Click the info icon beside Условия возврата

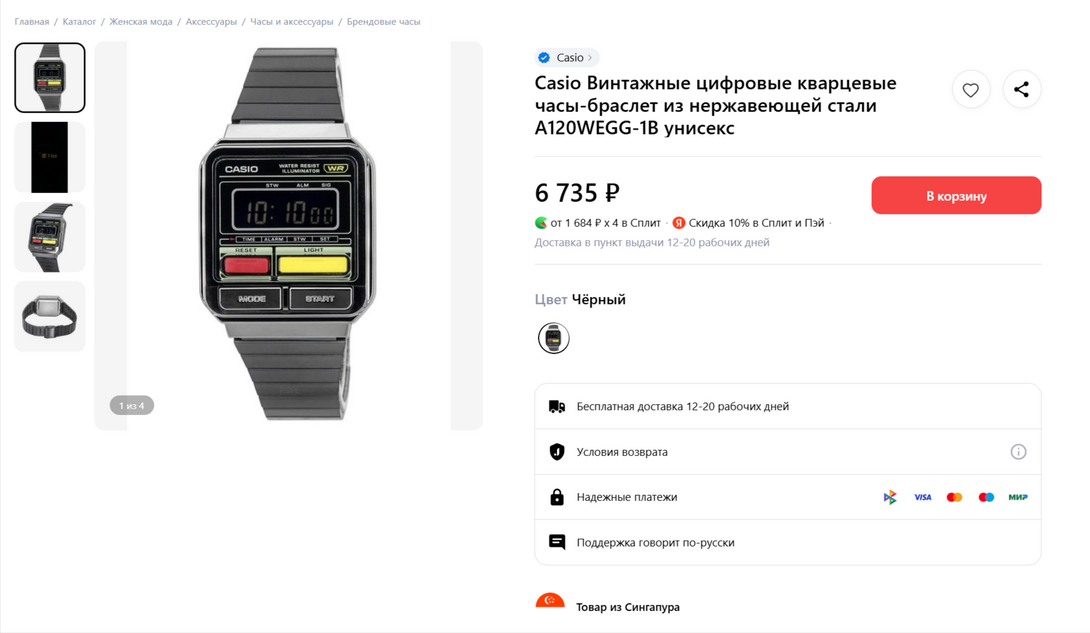click(1018, 452)
